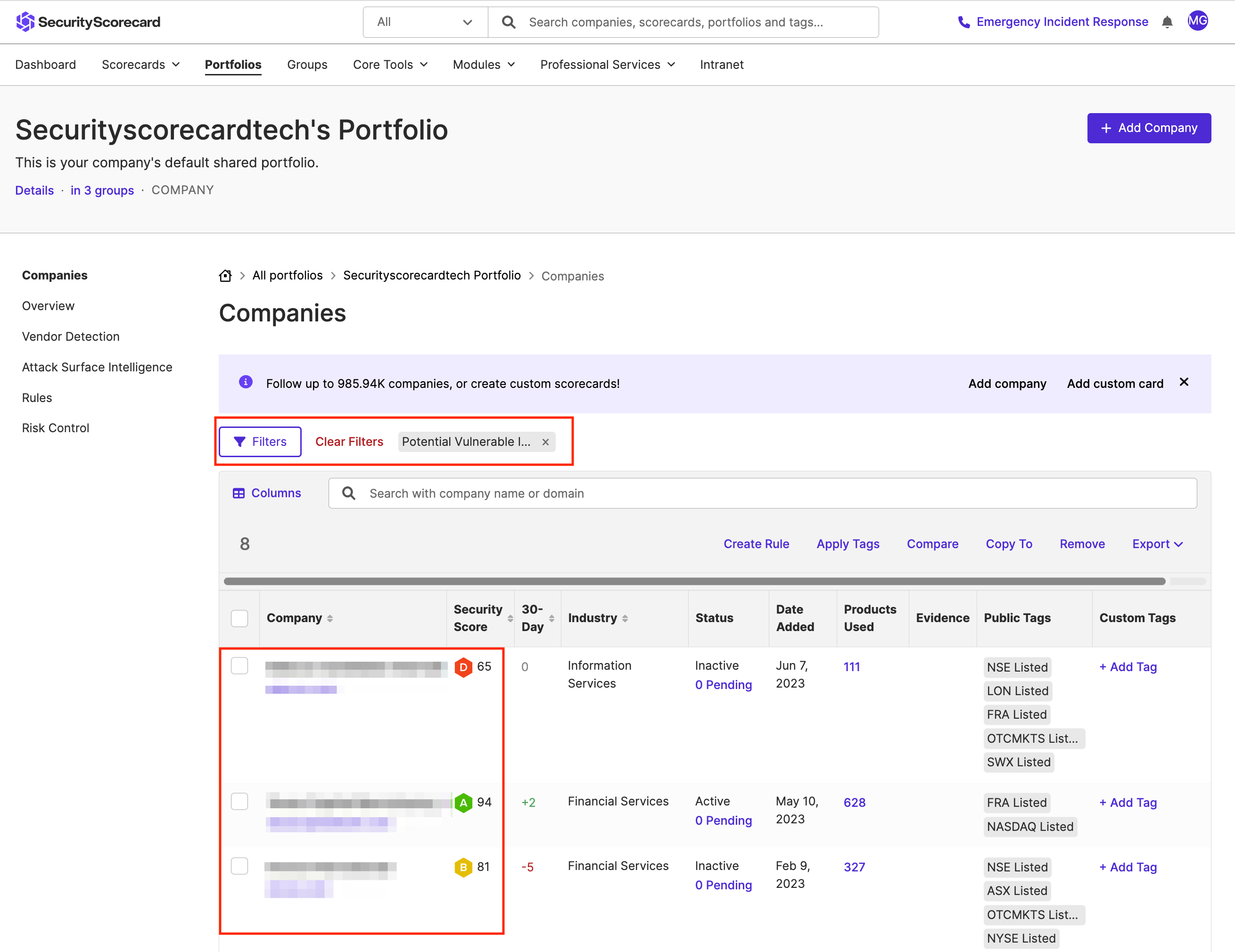Click Add custom card in banner
The height and width of the screenshot is (952, 1235).
1115,384
